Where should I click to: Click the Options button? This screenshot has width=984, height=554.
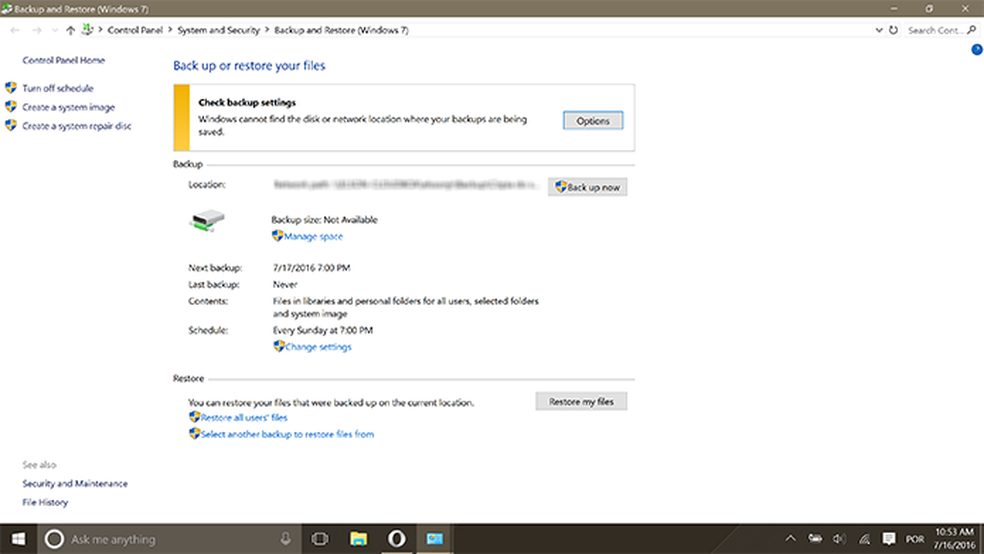tap(593, 120)
